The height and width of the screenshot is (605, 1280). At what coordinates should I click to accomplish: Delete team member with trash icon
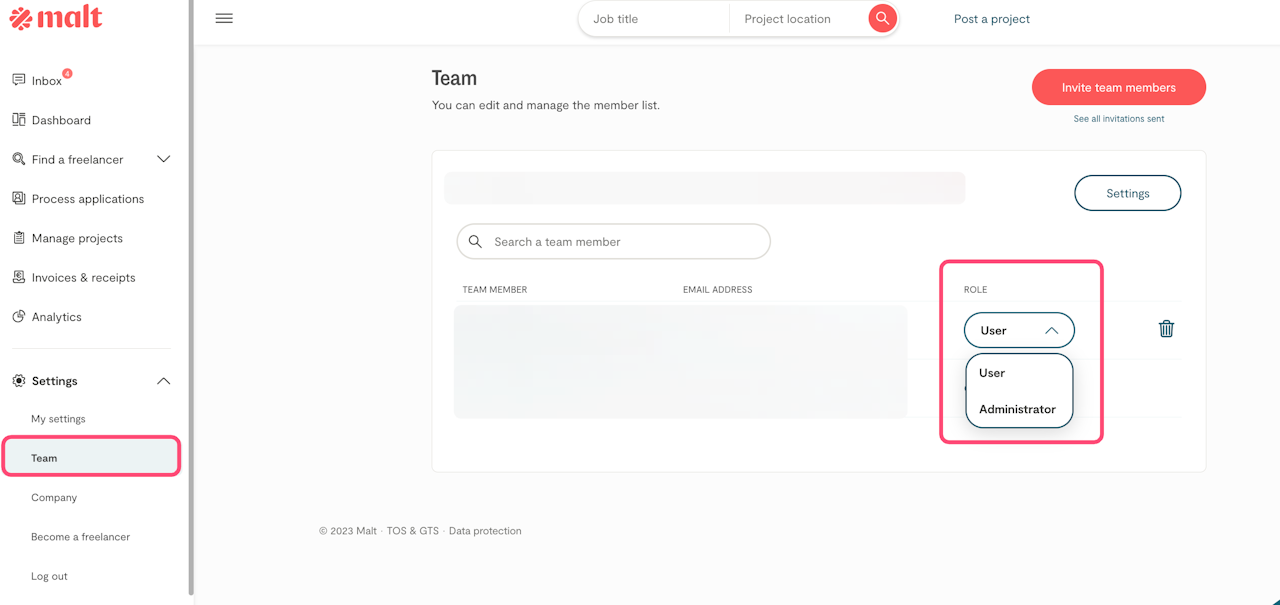(x=1166, y=329)
